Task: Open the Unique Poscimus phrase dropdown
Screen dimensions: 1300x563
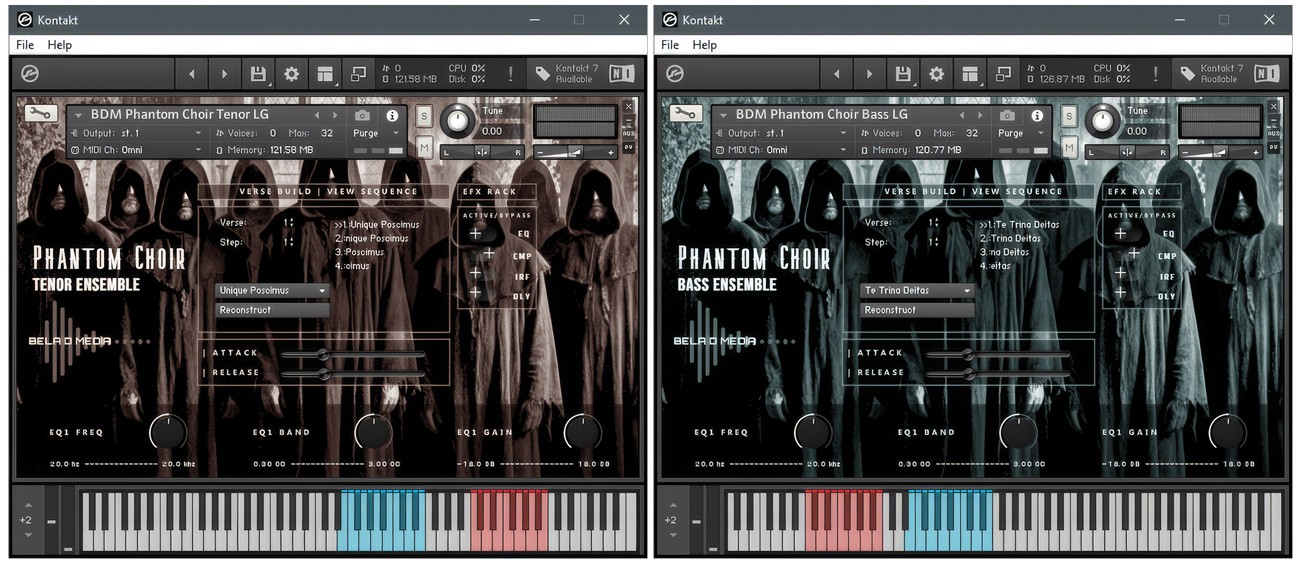Action: pos(273,291)
